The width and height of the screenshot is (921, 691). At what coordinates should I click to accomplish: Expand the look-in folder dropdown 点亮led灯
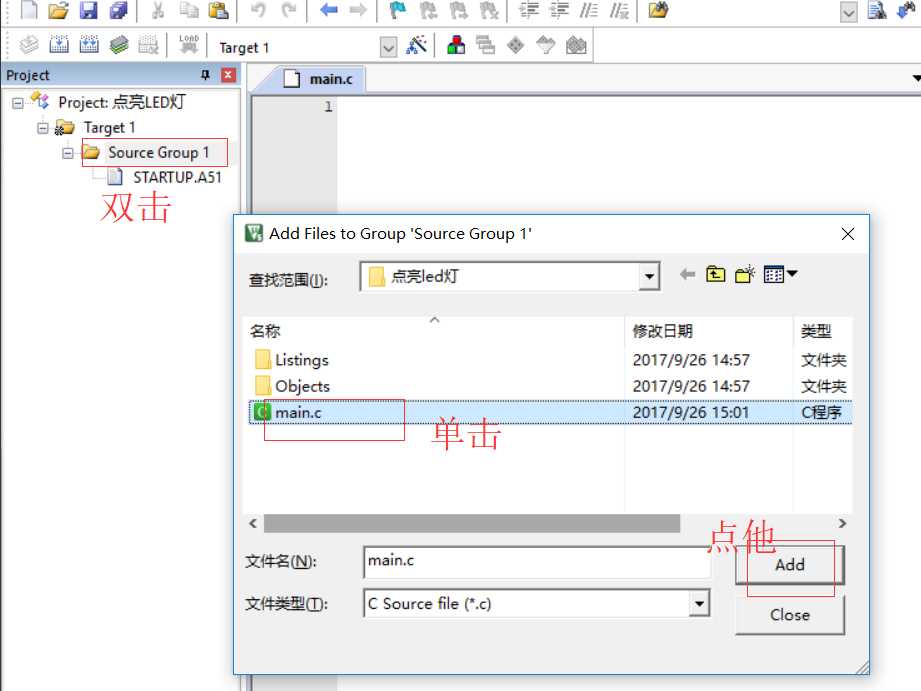(649, 276)
